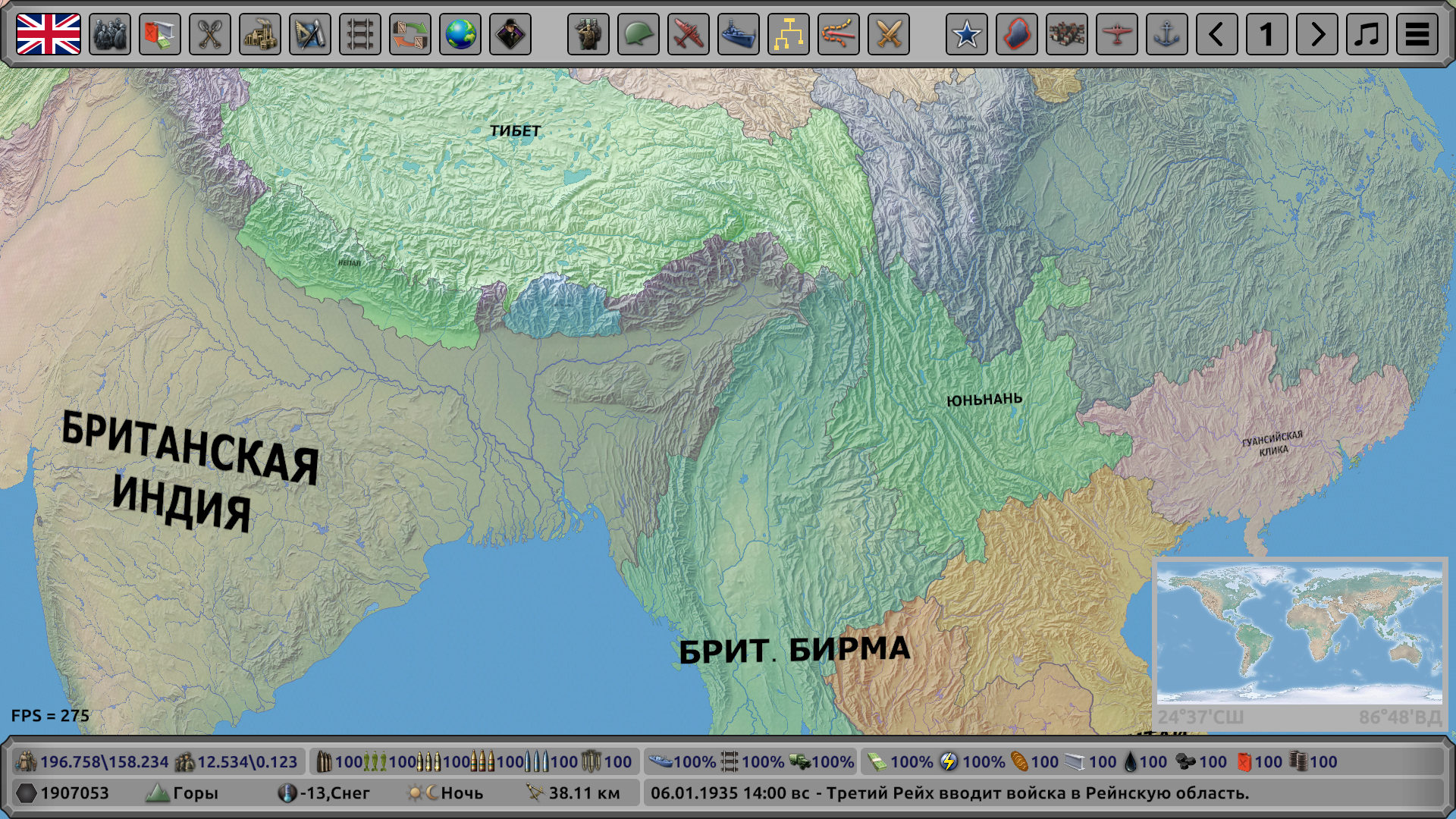Open the yellow hierarchy chart icon

tap(789, 34)
